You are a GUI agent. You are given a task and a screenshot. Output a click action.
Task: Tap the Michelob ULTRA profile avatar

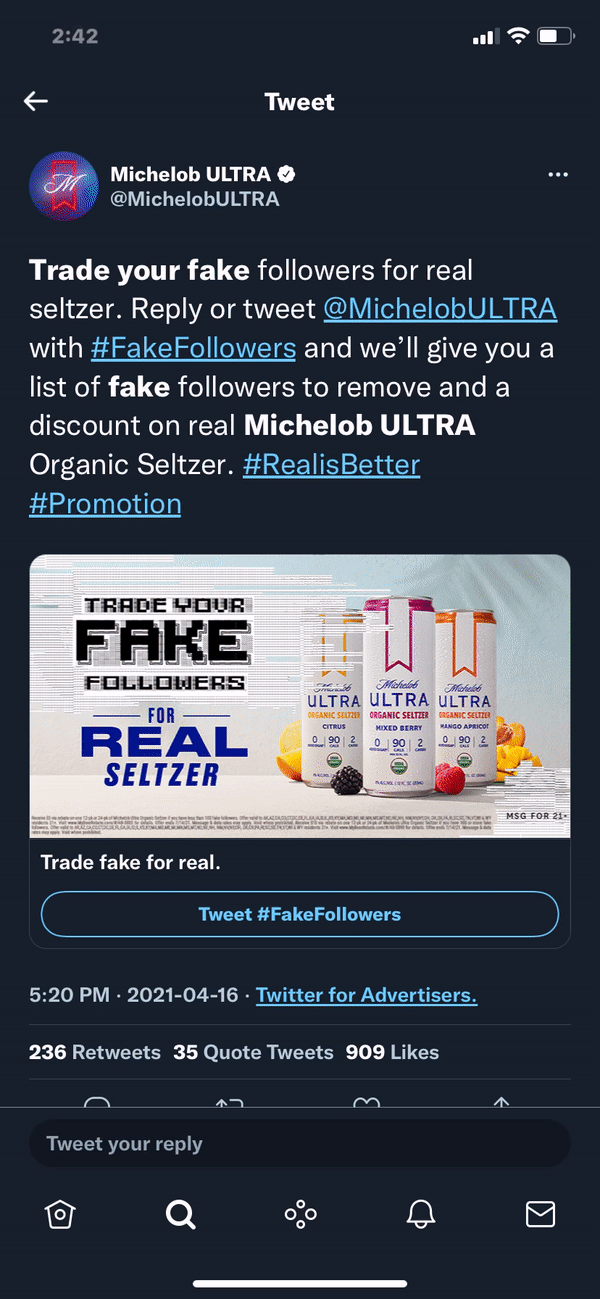(x=64, y=187)
